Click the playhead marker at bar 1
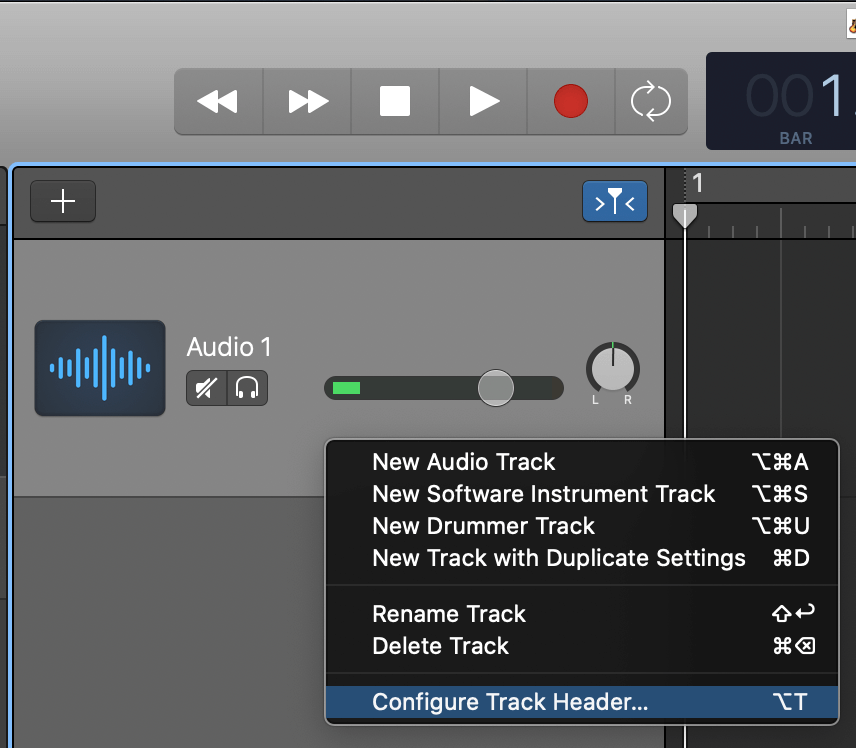This screenshot has height=748, width=856. click(685, 215)
